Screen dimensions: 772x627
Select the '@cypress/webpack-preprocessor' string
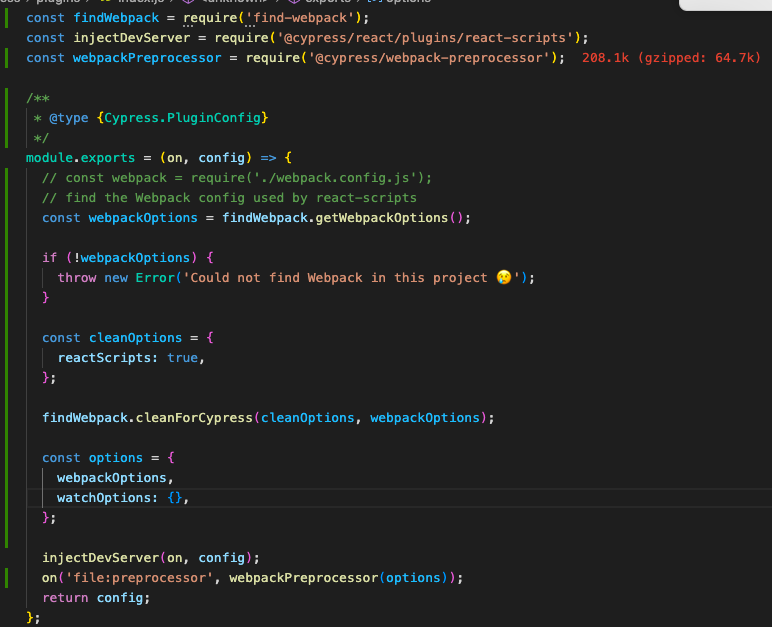point(428,58)
